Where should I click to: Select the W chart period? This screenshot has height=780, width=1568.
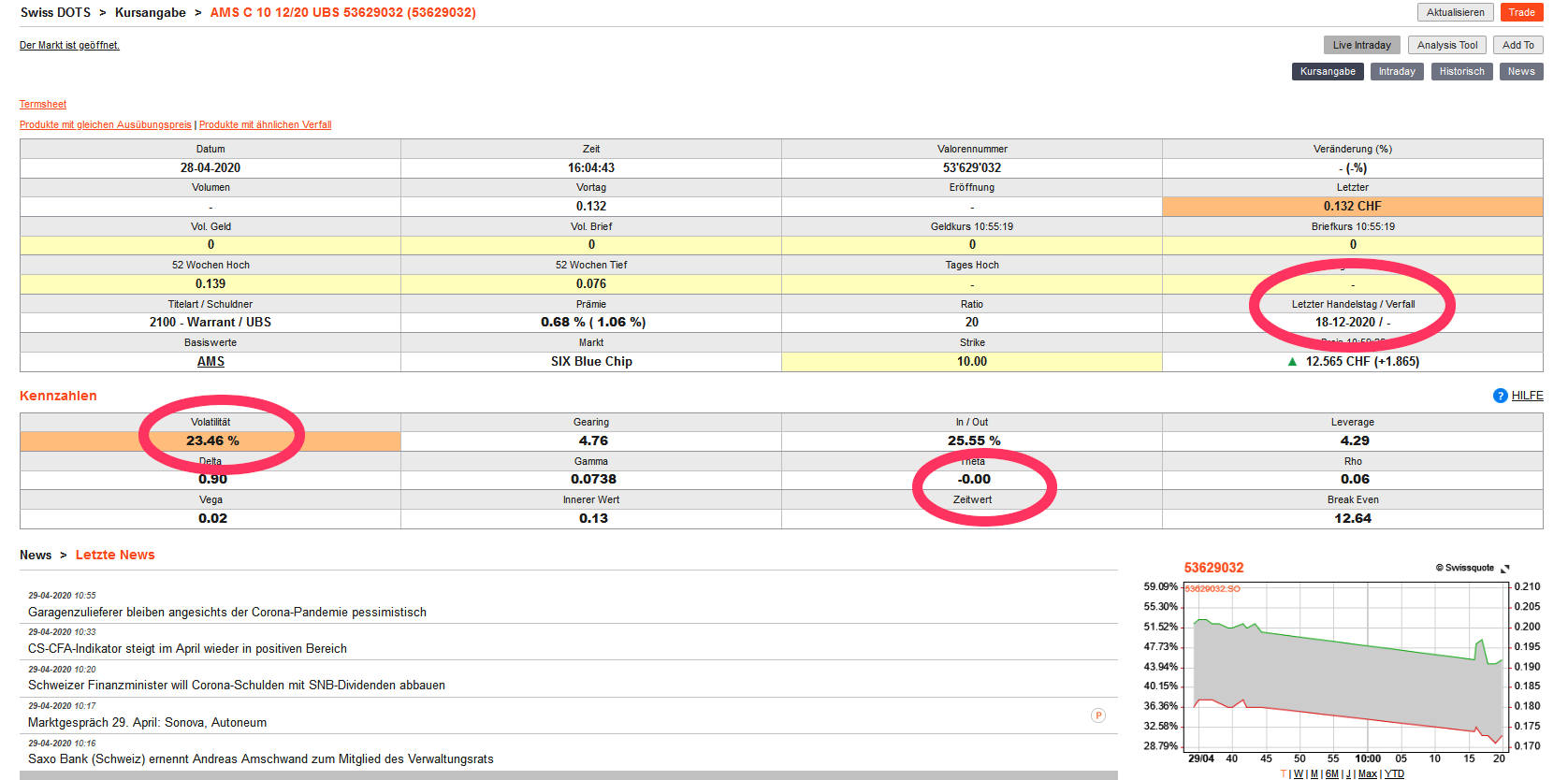click(x=1299, y=774)
